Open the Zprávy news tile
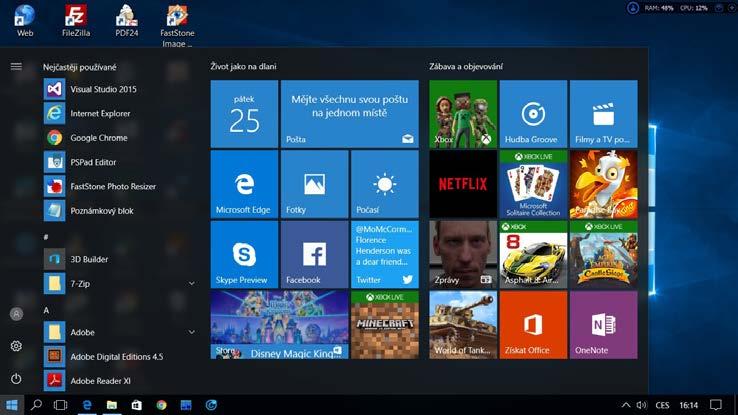Image resolution: width=738 pixels, height=415 pixels. [463, 255]
